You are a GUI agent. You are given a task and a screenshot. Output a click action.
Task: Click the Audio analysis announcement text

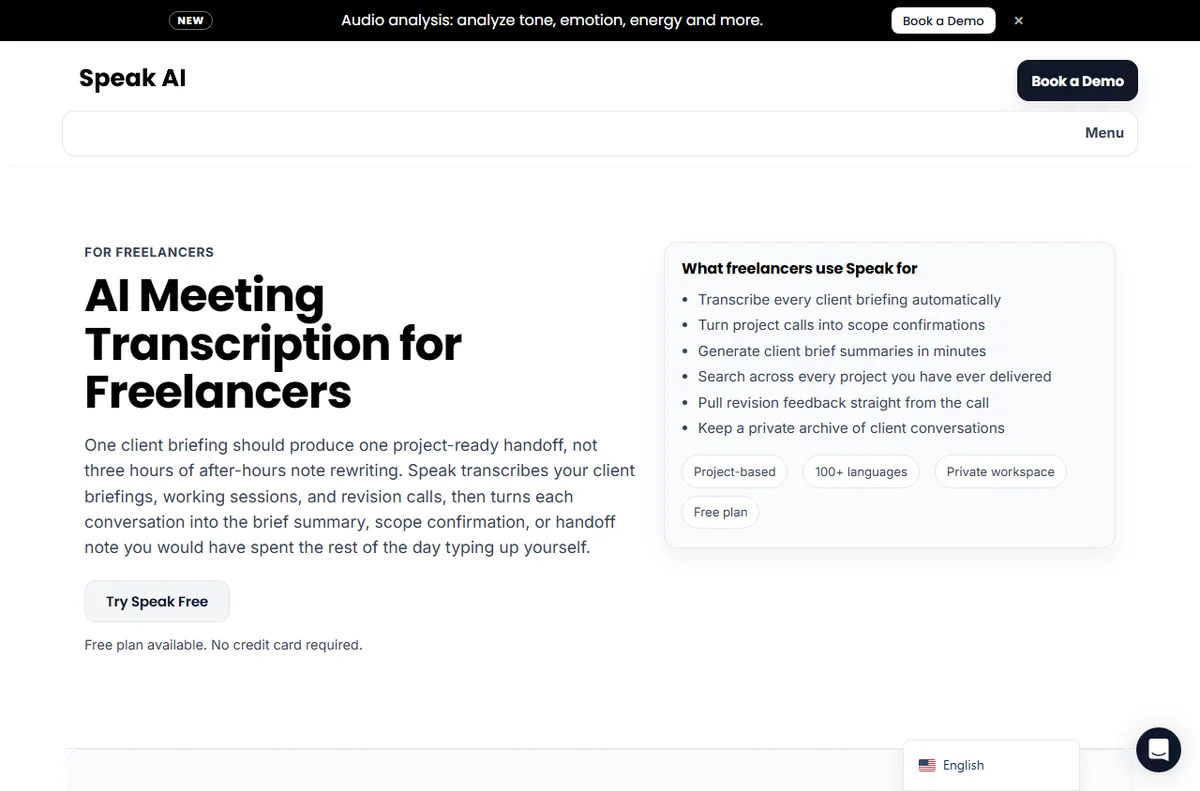[x=552, y=20]
